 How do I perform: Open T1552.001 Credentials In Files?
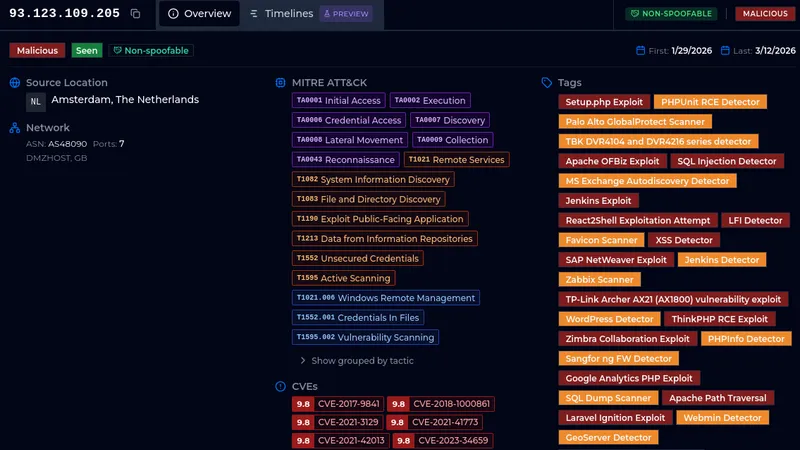click(358, 318)
